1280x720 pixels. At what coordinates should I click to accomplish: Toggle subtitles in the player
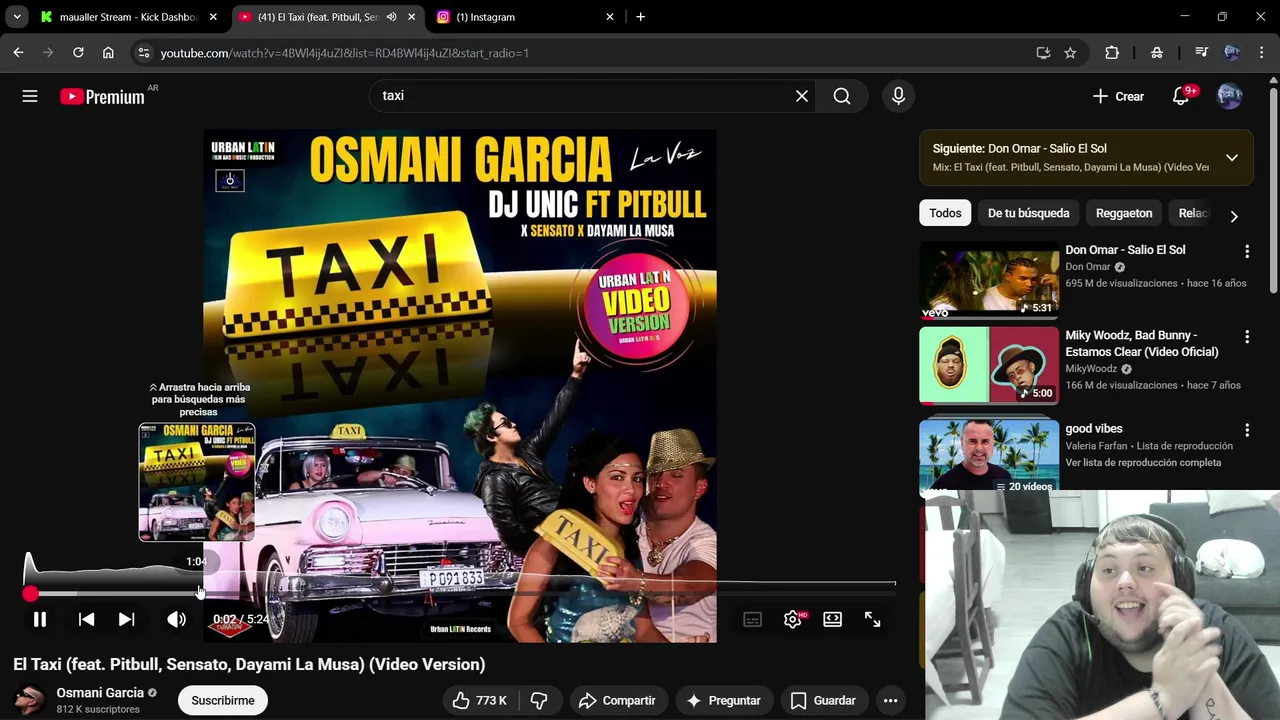(753, 620)
